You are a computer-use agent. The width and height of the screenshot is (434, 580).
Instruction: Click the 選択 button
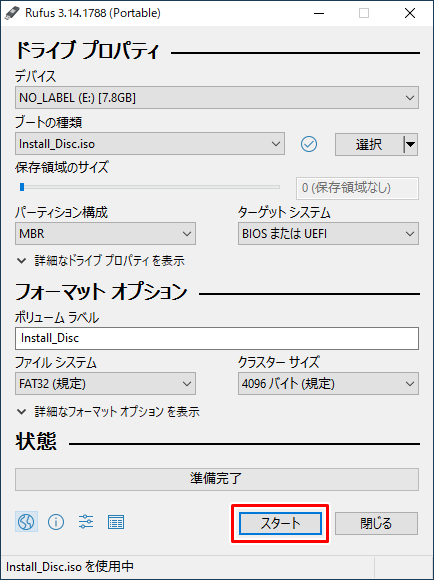tap(369, 144)
